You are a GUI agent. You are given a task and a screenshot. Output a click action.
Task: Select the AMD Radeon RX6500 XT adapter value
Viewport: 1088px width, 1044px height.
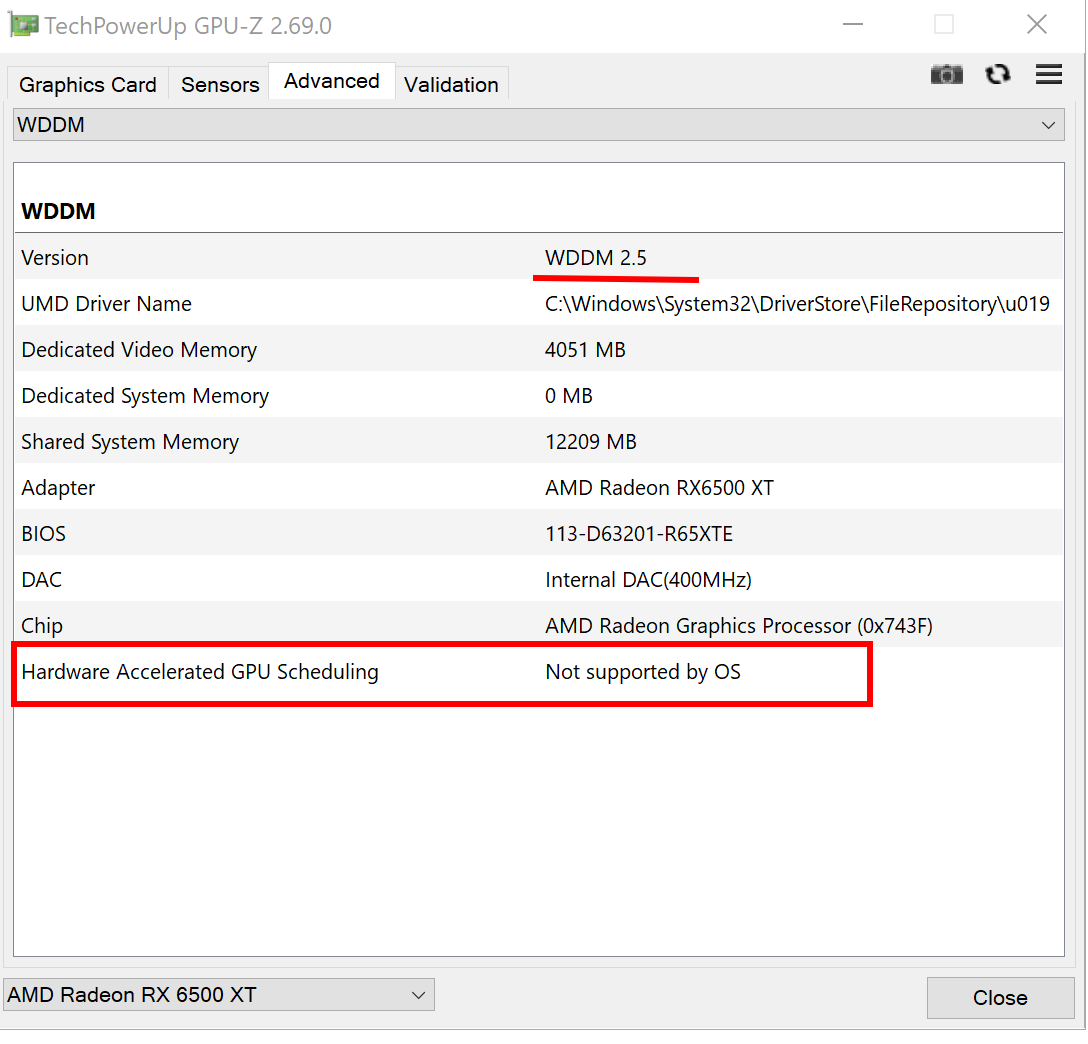click(659, 488)
